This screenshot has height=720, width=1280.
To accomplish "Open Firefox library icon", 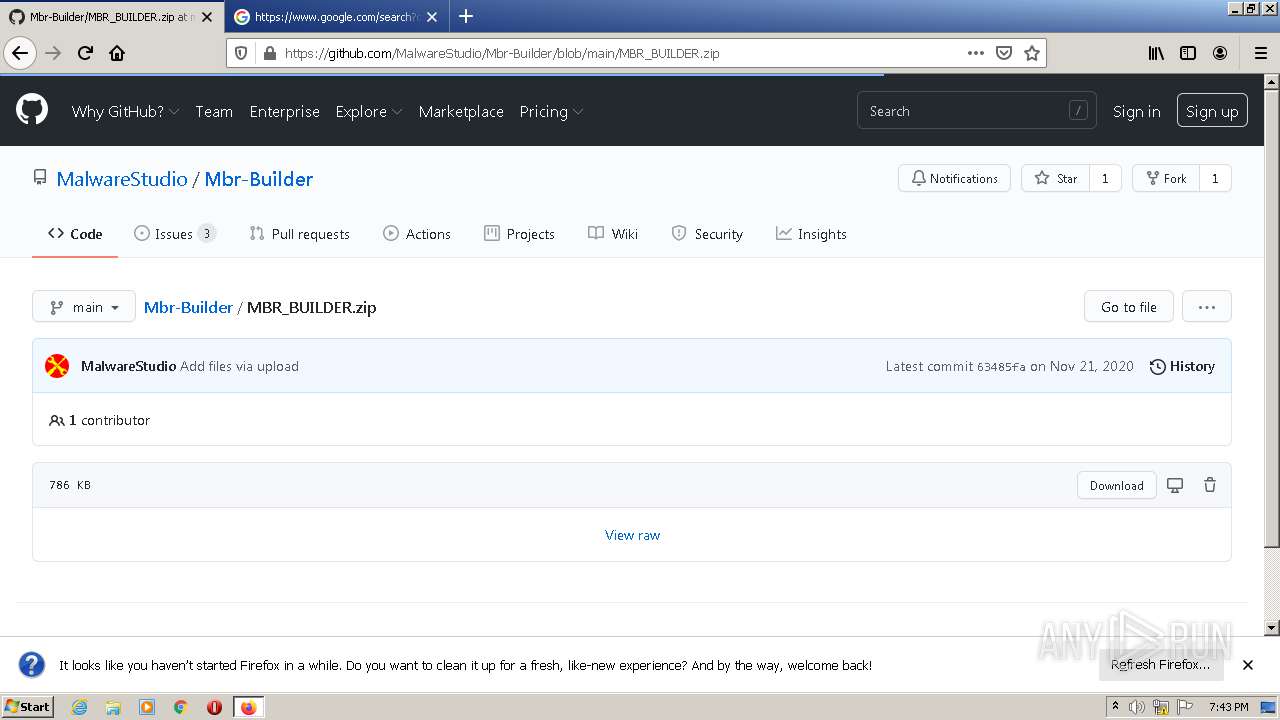I will [1156, 53].
